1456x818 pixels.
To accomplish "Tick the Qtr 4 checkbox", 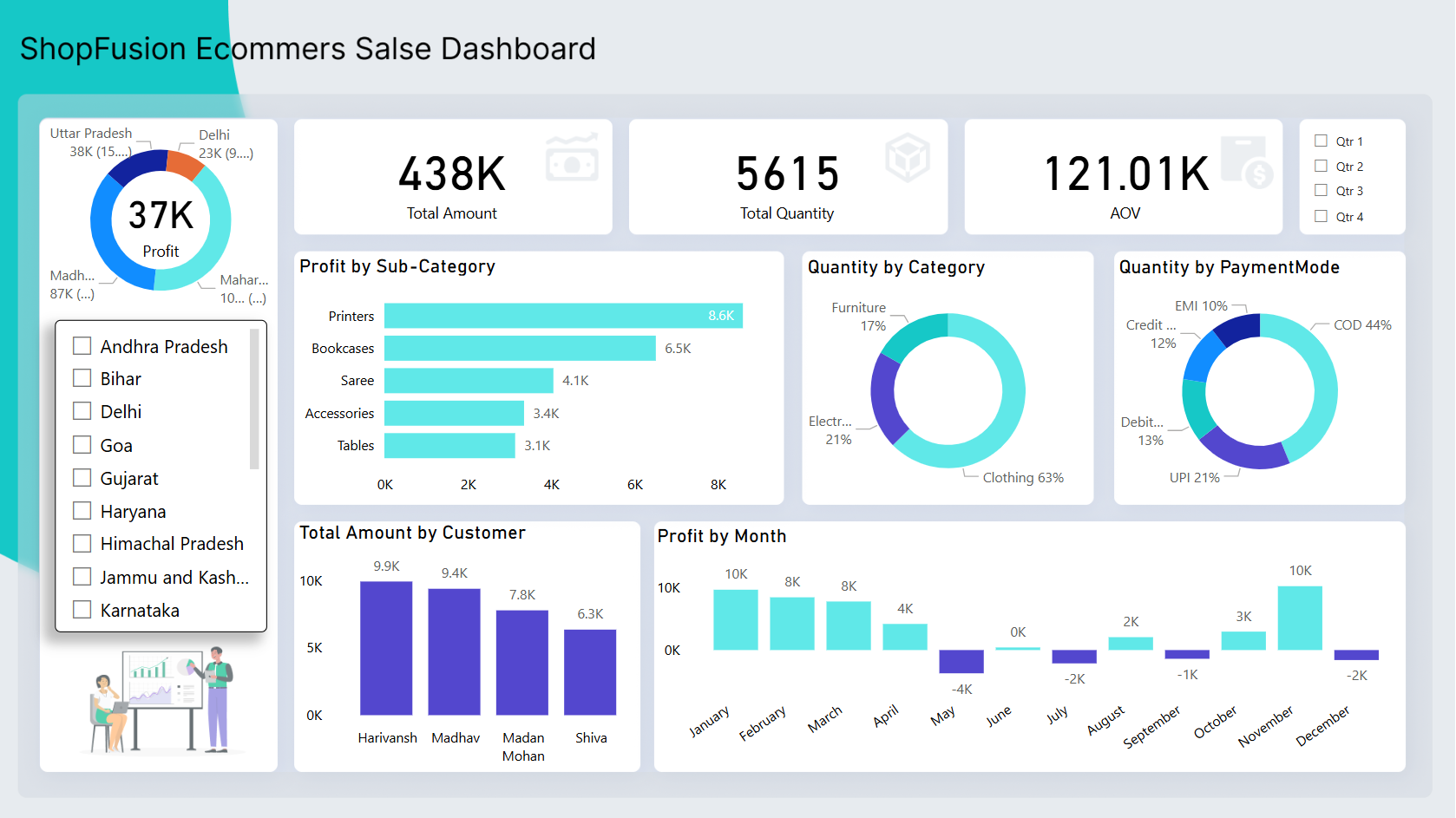I will click(x=1321, y=217).
